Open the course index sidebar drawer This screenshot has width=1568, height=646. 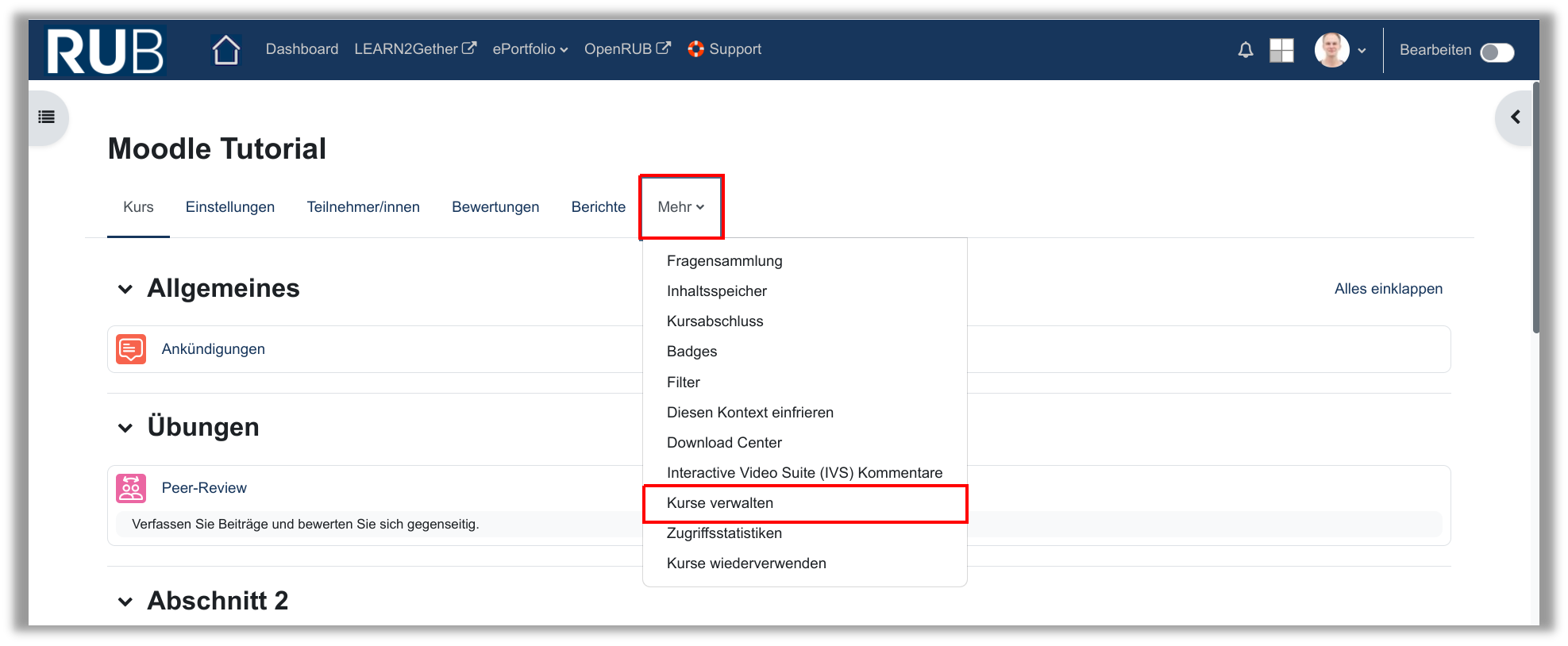(x=47, y=117)
